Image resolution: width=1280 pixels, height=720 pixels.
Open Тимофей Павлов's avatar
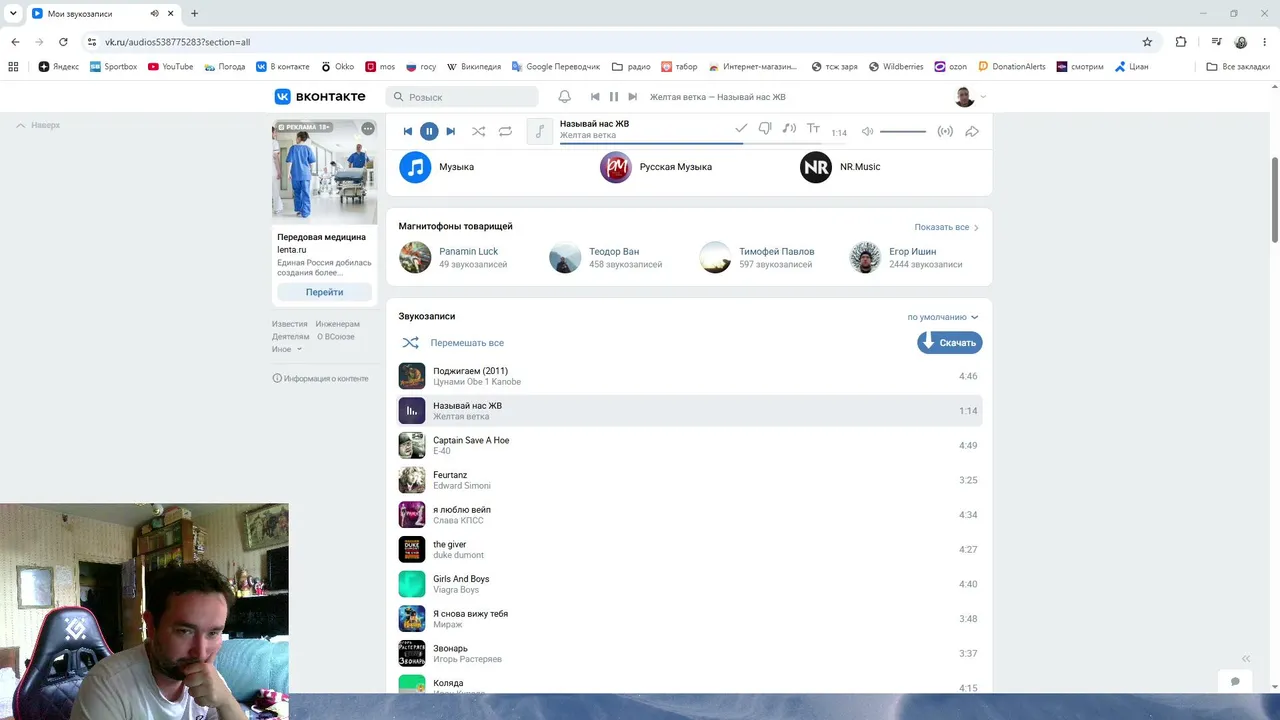coord(715,257)
